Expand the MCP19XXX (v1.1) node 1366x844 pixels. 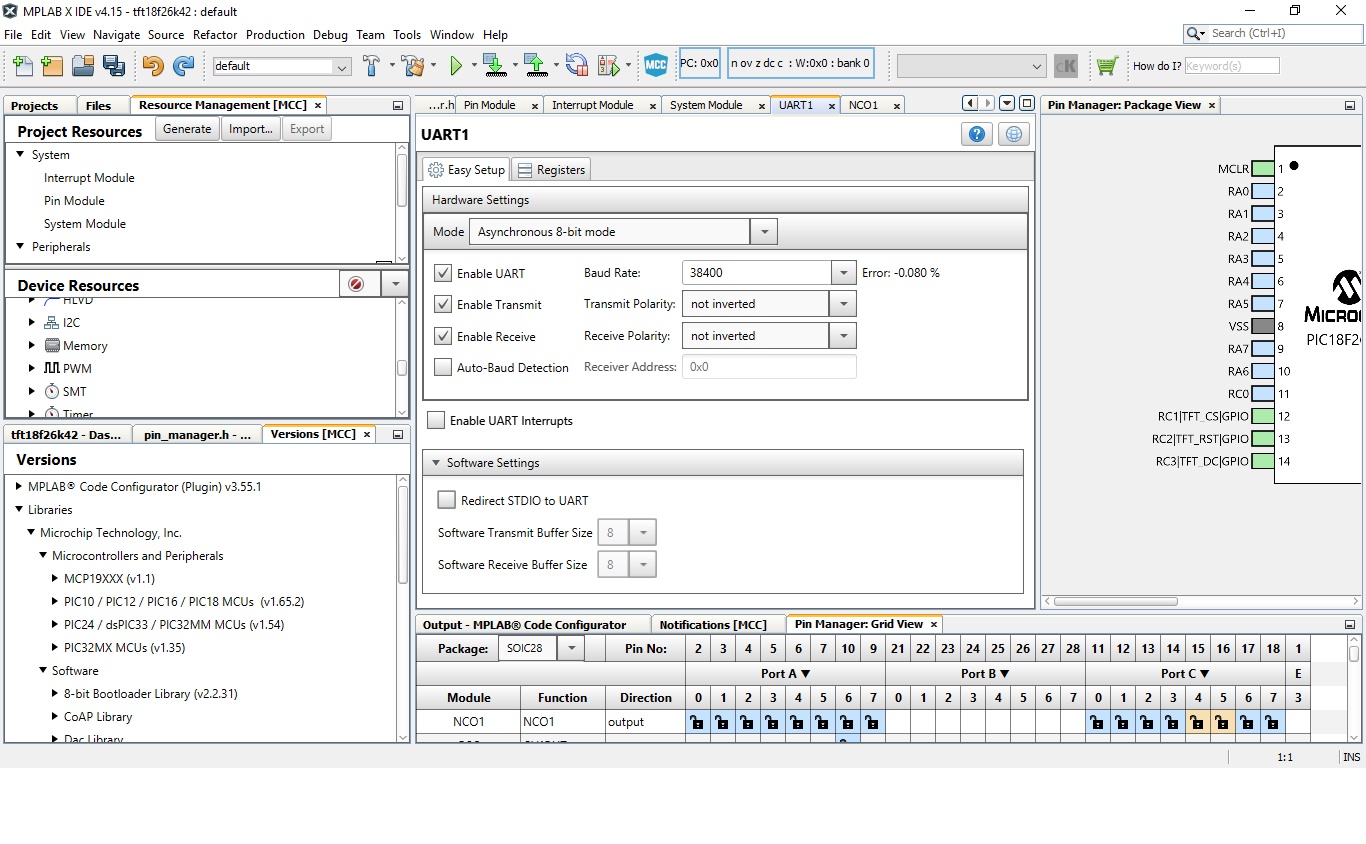click(x=56, y=578)
